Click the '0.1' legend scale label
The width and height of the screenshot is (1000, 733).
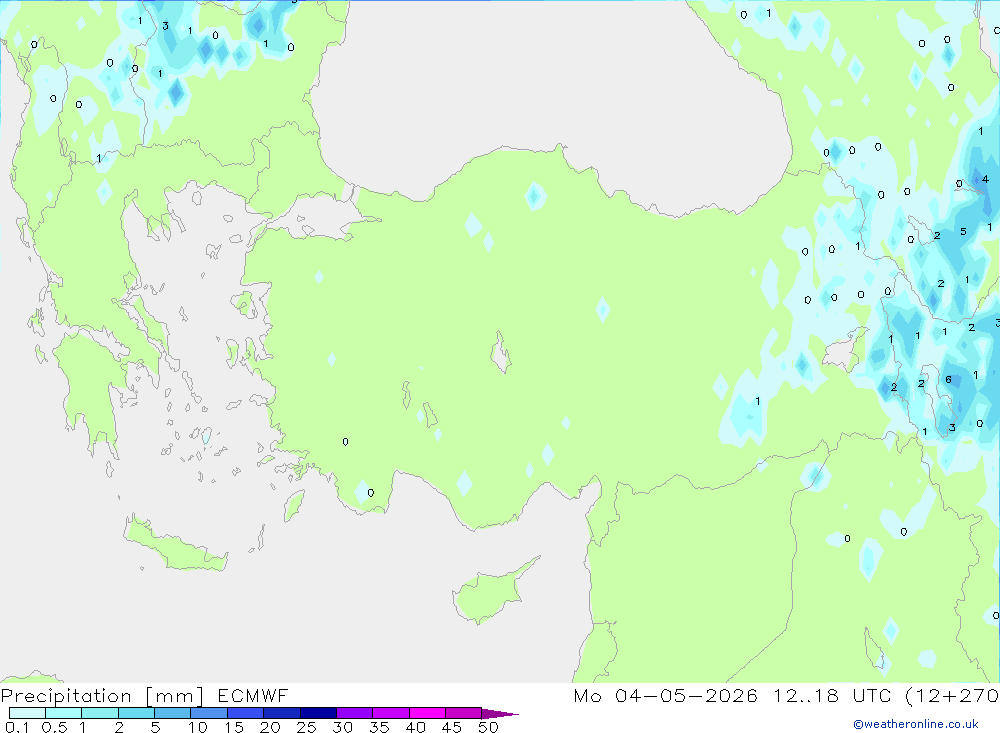pyautogui.click(x=17, y=727)
